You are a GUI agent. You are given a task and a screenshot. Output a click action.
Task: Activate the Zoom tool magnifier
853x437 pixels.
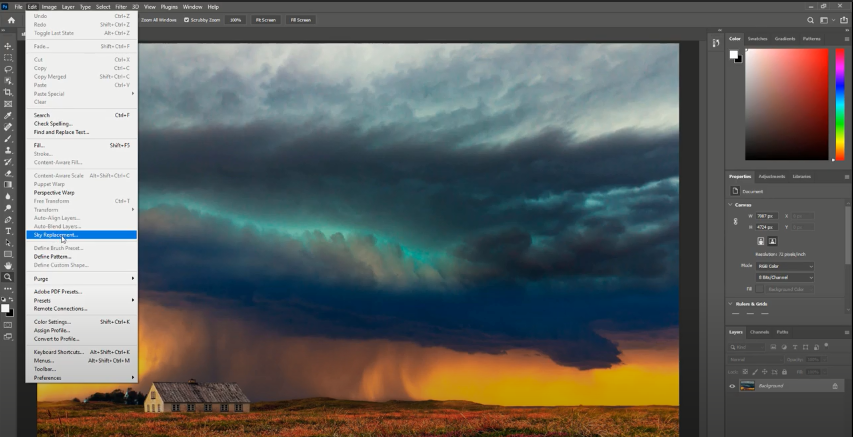pos(8,277)
